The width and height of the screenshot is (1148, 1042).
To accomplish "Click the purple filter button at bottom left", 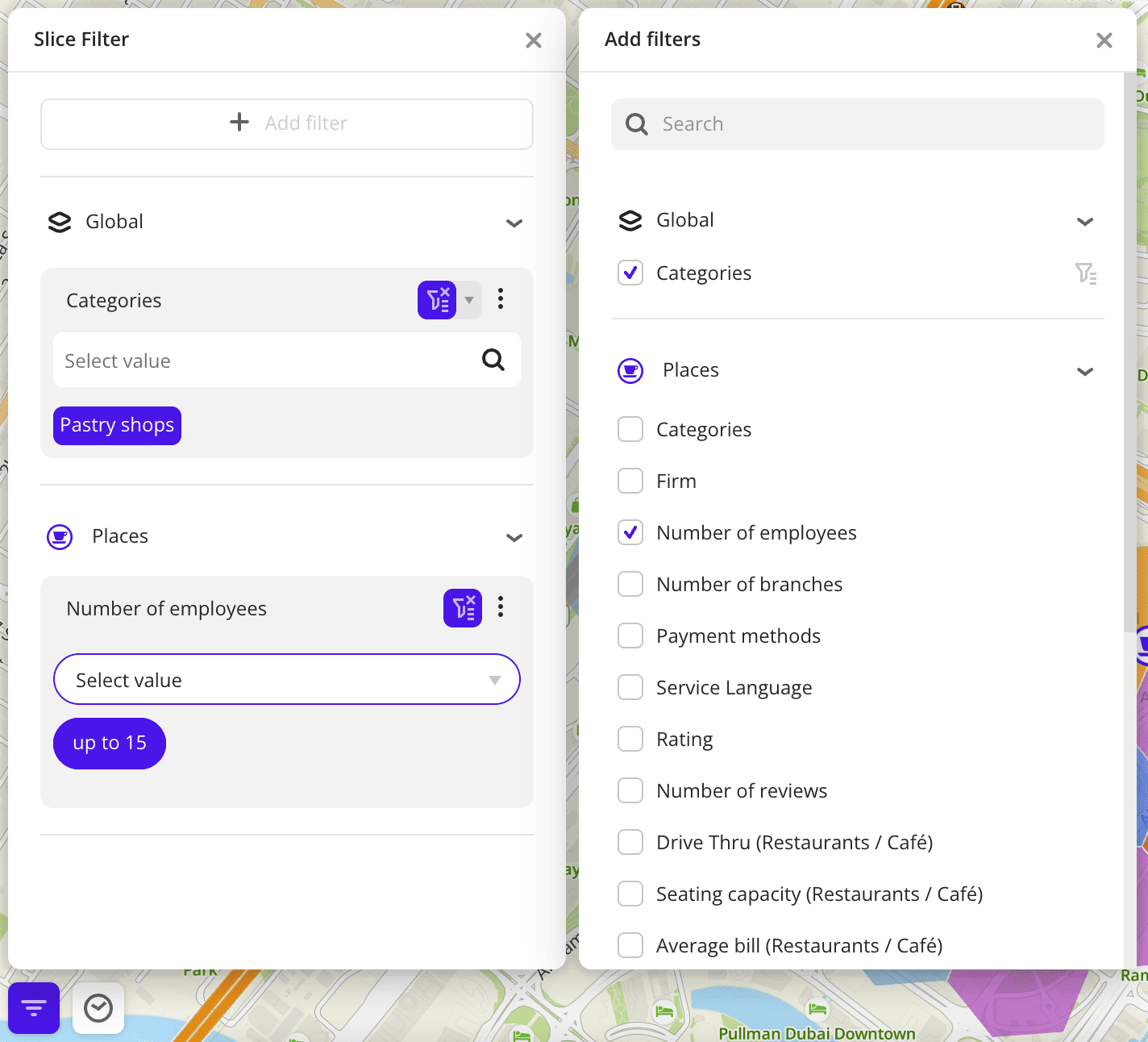I will (x=34, y=1007).
